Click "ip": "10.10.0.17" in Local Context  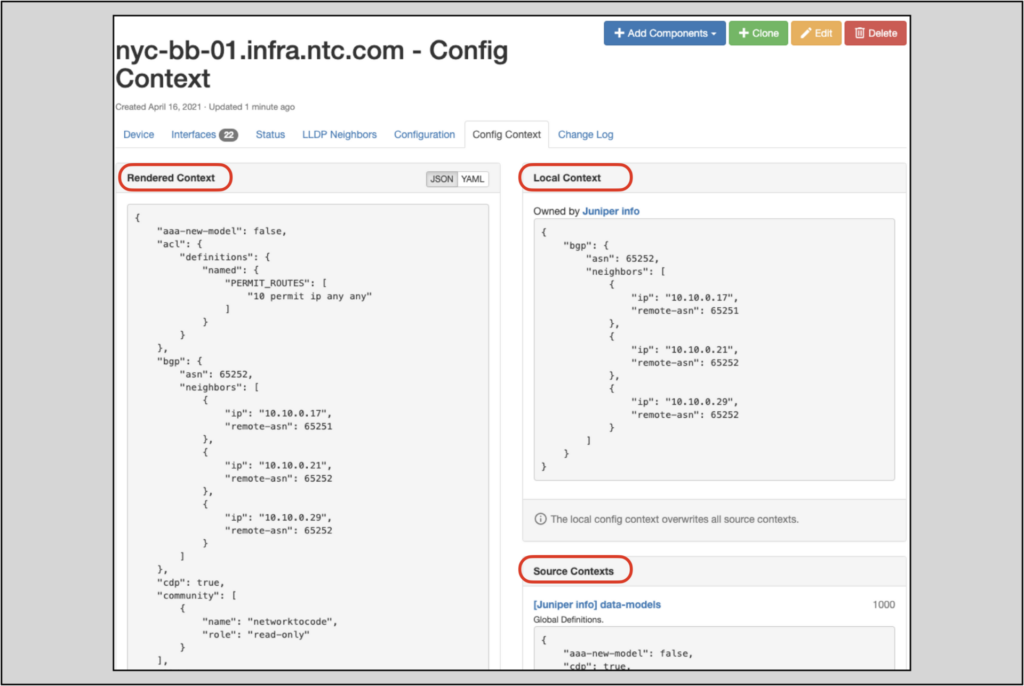click(685, 297)
